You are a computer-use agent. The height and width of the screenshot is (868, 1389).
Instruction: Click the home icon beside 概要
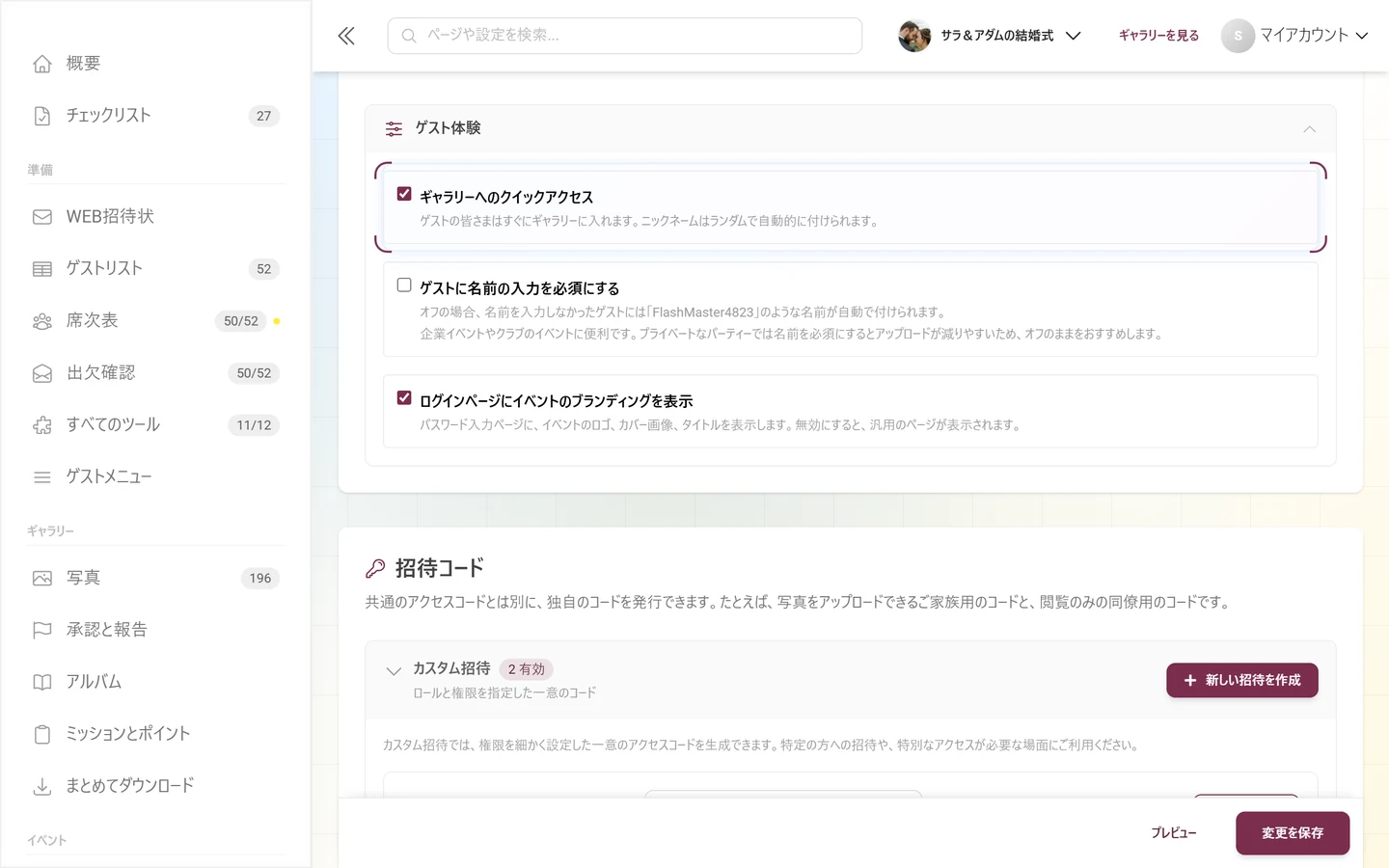coord(42,64)
